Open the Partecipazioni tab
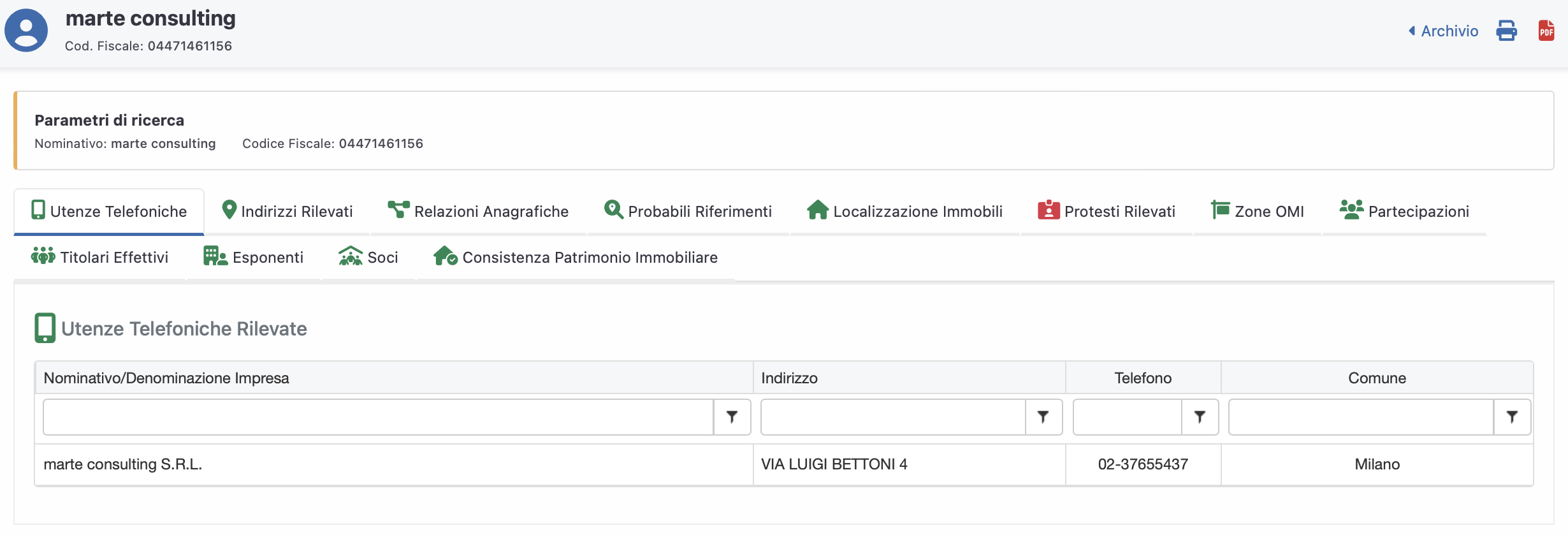Screen dimensions: 1568x537 click(x=1404, y=211)
